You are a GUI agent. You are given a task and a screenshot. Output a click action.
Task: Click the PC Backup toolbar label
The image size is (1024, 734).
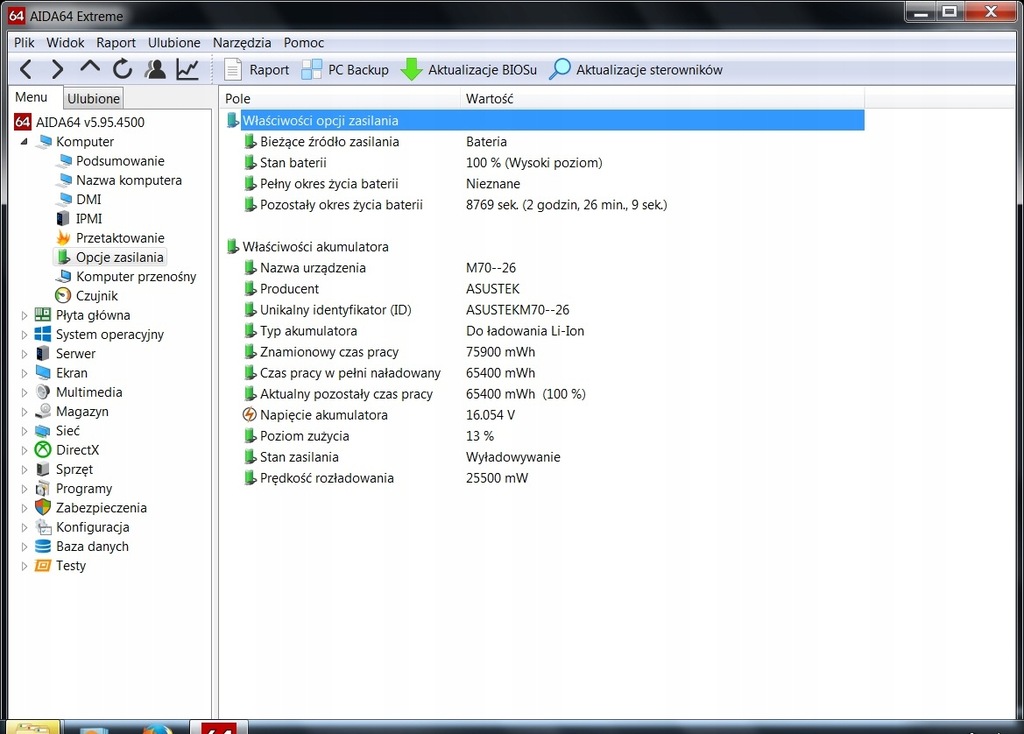pos(358,70)
